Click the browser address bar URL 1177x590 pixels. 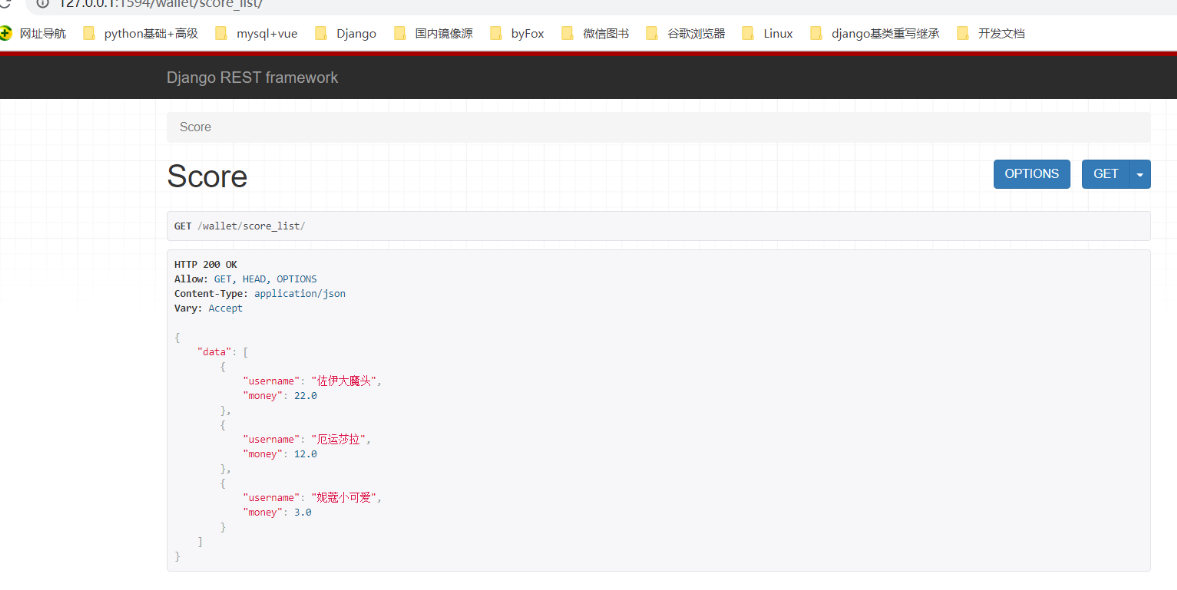pyautogui.click(x=161, y=4)
